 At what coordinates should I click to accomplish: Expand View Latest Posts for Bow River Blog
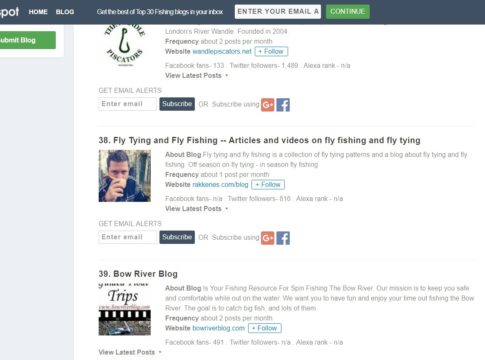coord(130,352)
